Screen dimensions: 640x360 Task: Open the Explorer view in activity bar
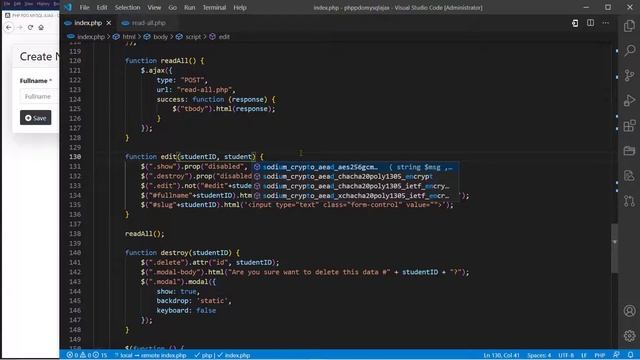pyautogui.click(x=629, y=26)
